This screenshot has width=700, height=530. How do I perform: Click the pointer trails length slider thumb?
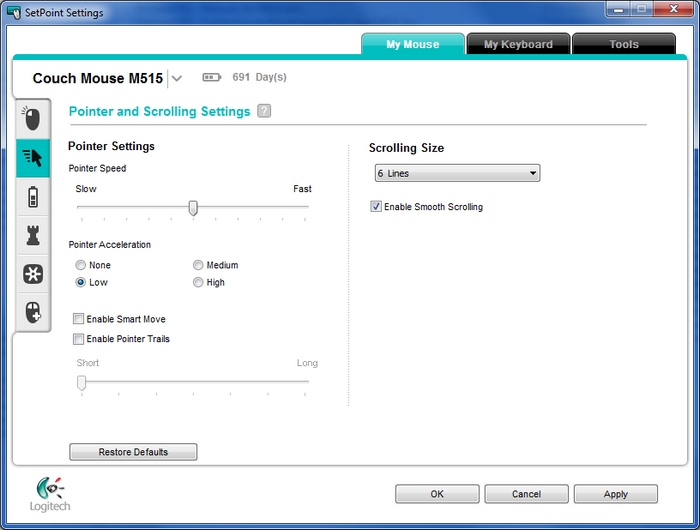click(x=81, y=383)
